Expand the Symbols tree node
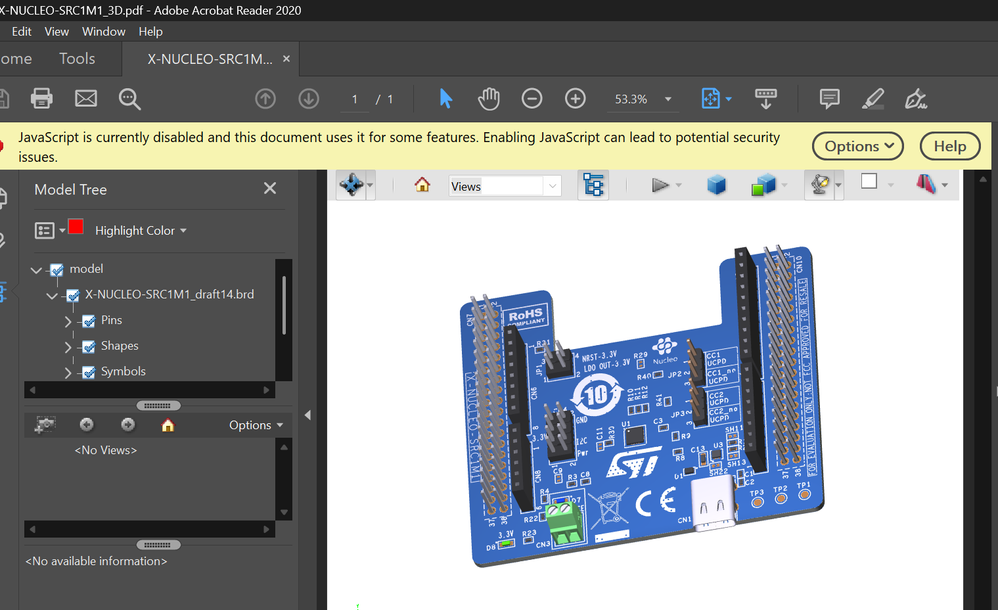Screen dimensions: 998x610 tap(68, 372)
